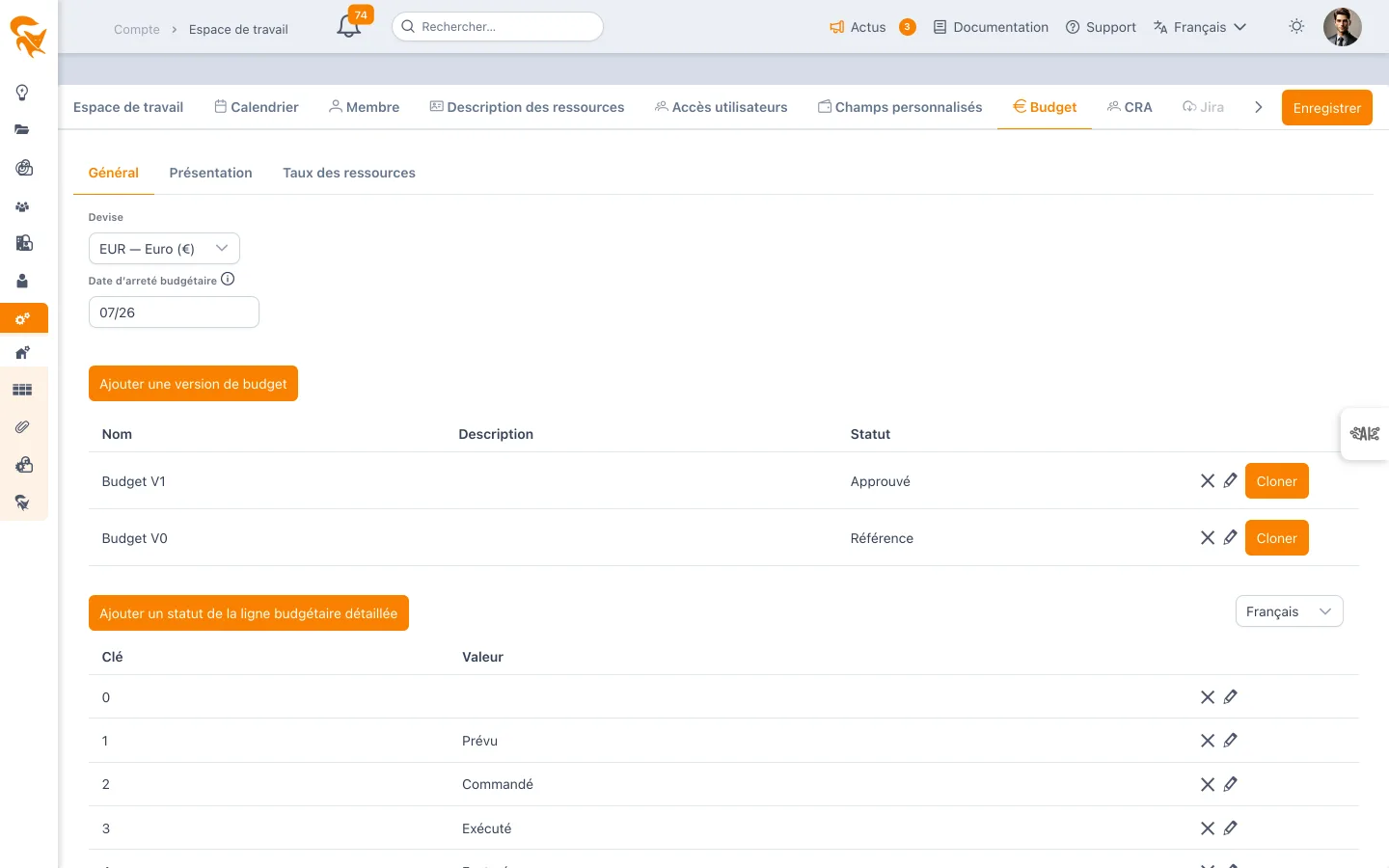Open the Champs personnalisés tab
Viewport: 1389px width, 868px height.
pyautogui.click(x=900, y=107)
